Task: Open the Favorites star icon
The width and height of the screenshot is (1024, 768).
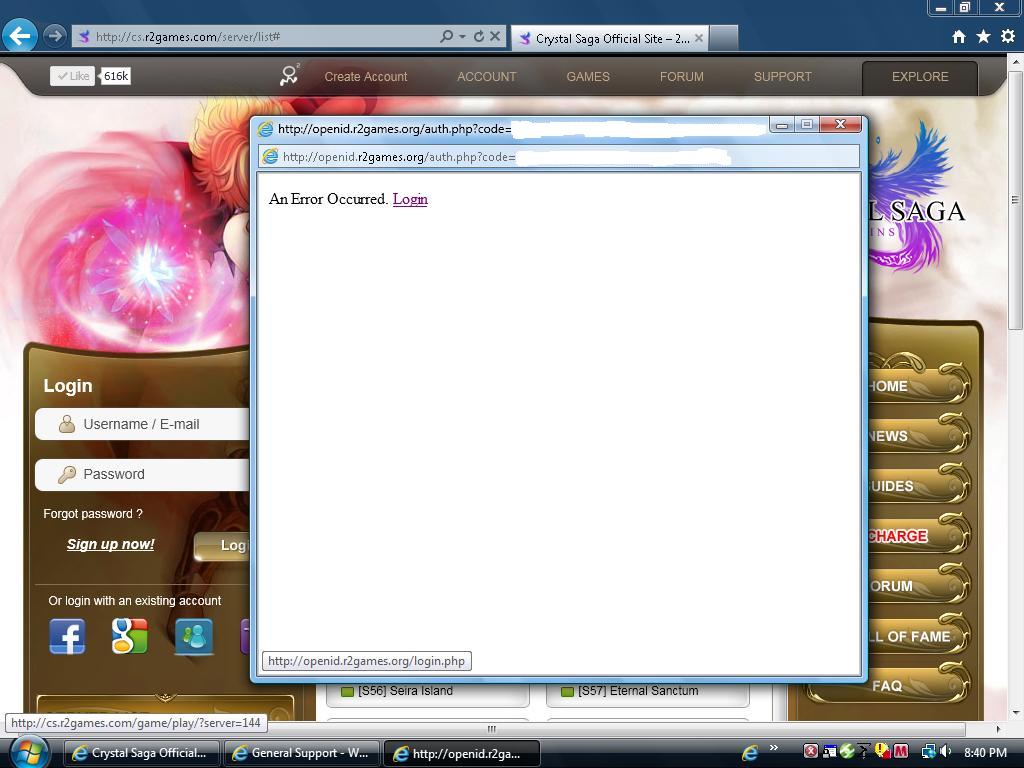Action: tap(983, 37)
